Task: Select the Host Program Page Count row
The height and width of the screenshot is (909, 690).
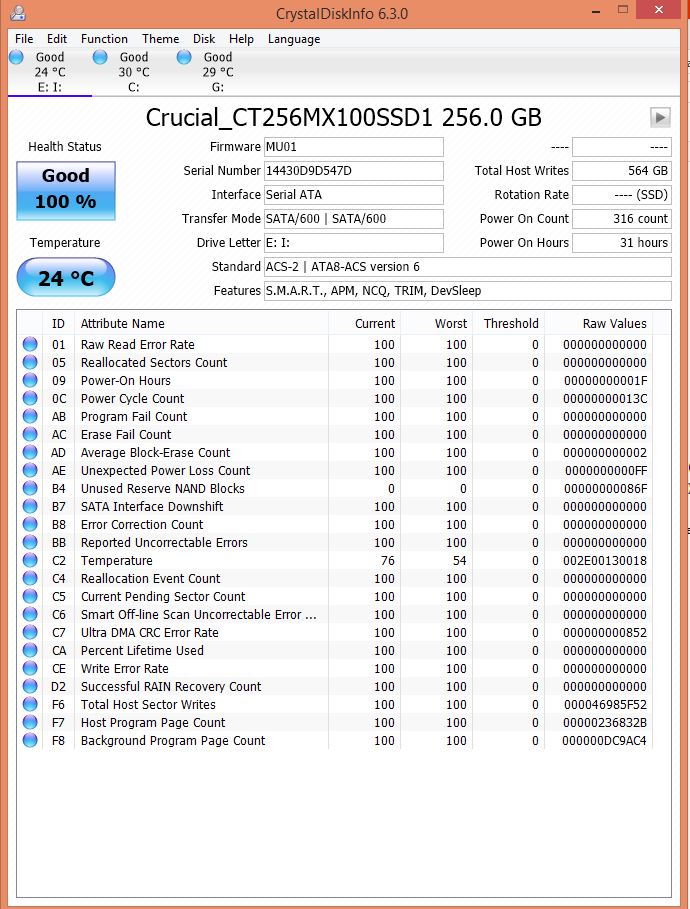Action: pos(335,722)
